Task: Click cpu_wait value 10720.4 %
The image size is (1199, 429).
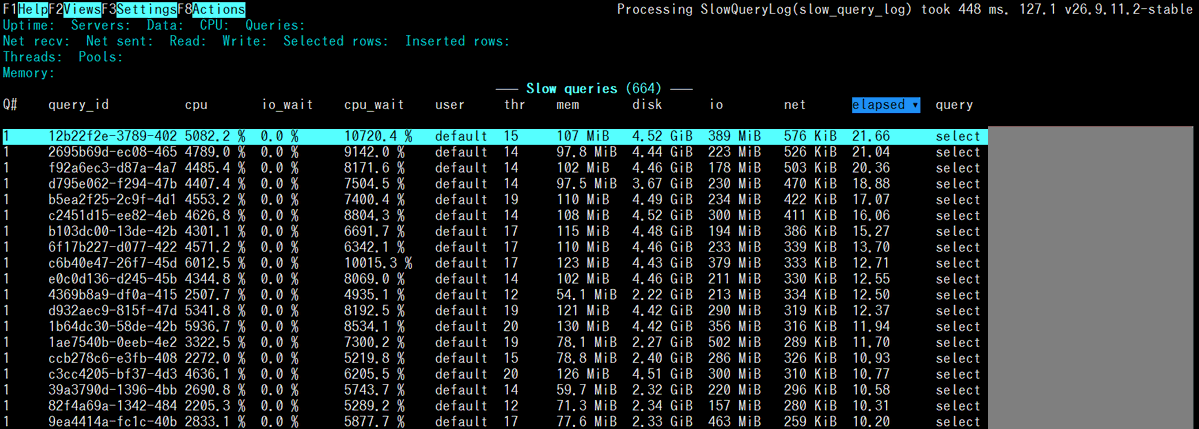Action: 378,136
